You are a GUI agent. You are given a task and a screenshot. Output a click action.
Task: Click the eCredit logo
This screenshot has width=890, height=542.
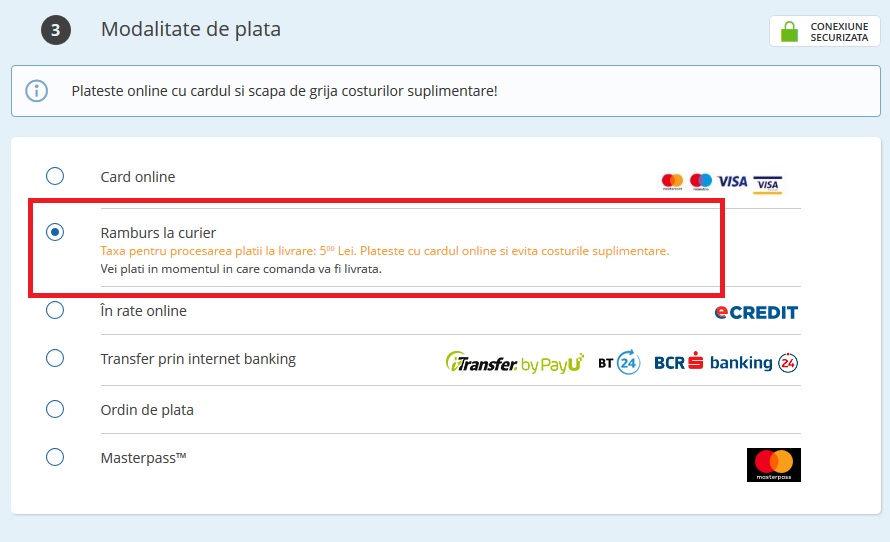[756, 312]
